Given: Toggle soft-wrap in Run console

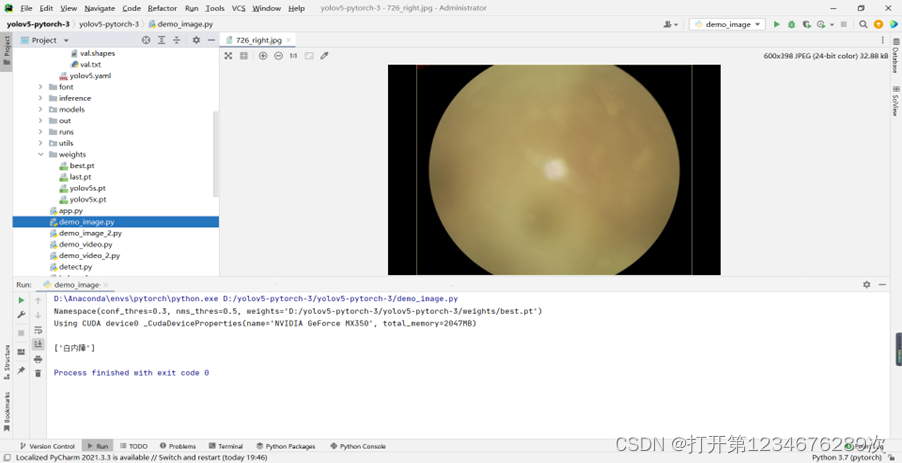Looking at the screenshot, I should 38,330.
